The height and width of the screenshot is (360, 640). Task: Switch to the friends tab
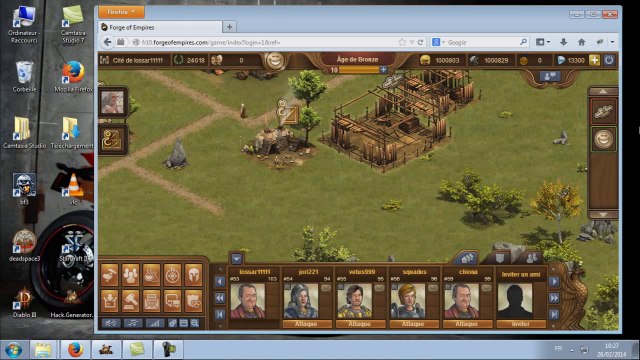pyautogui.click(x=531, y=258)
